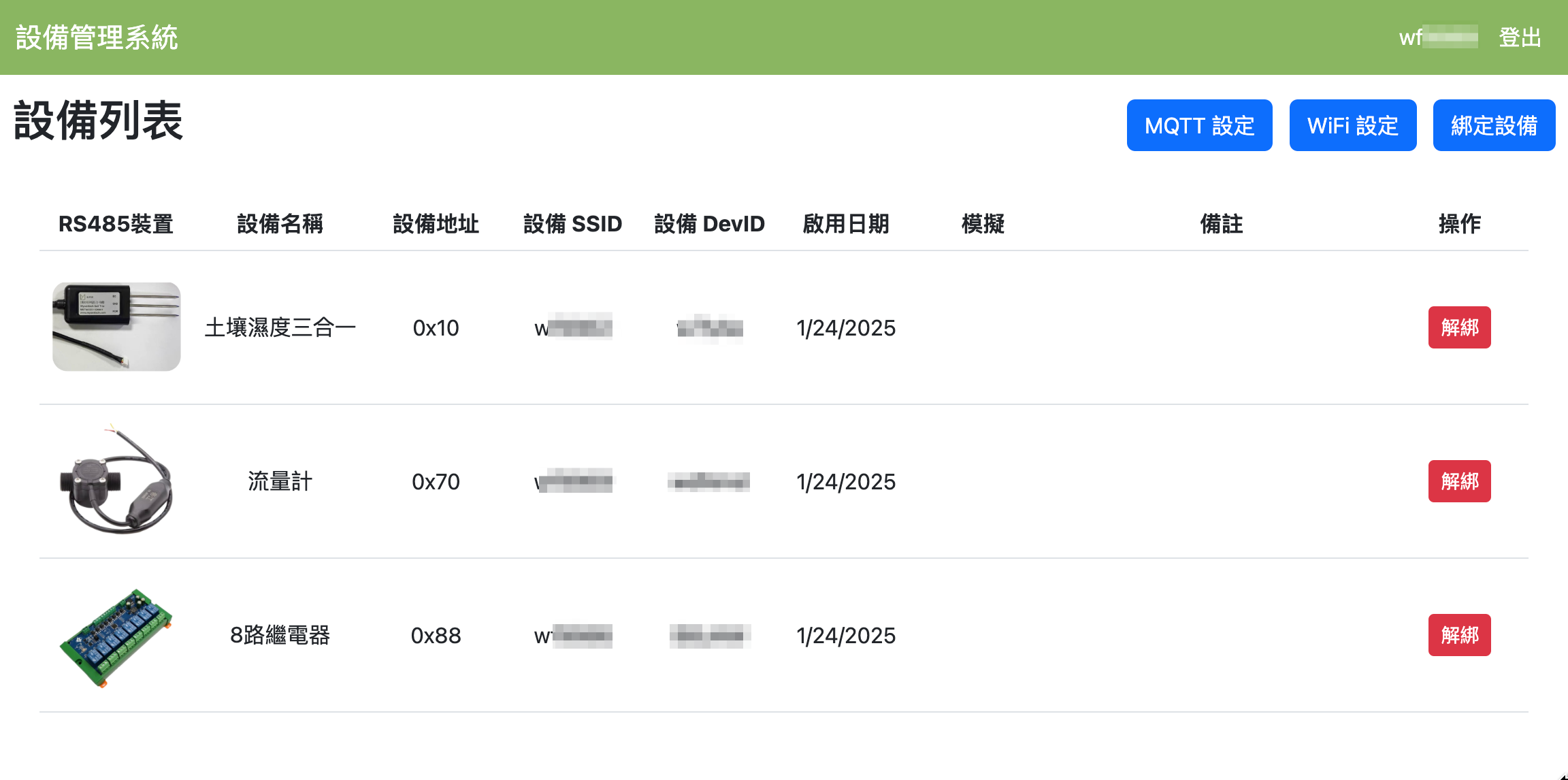Click the 設備管理系統 site title
This screenshot has height=780, width=1568.
click(97, 37)
